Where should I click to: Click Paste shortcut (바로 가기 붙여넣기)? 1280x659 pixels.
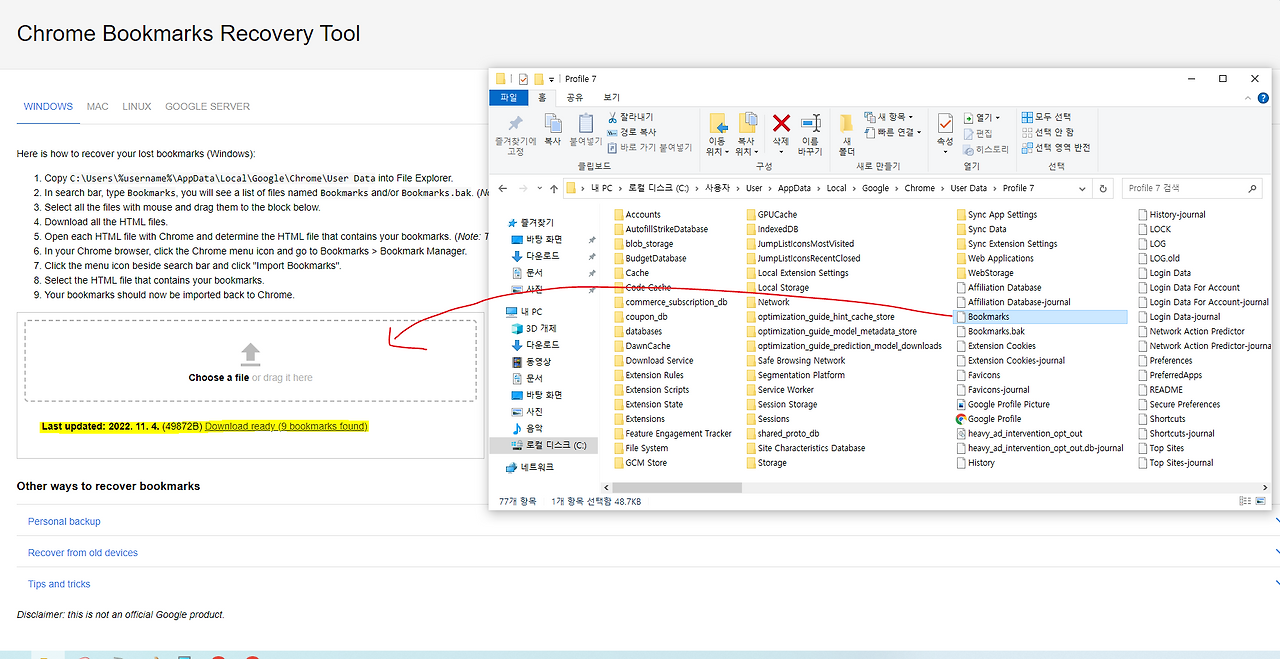(x=649, y=147)
